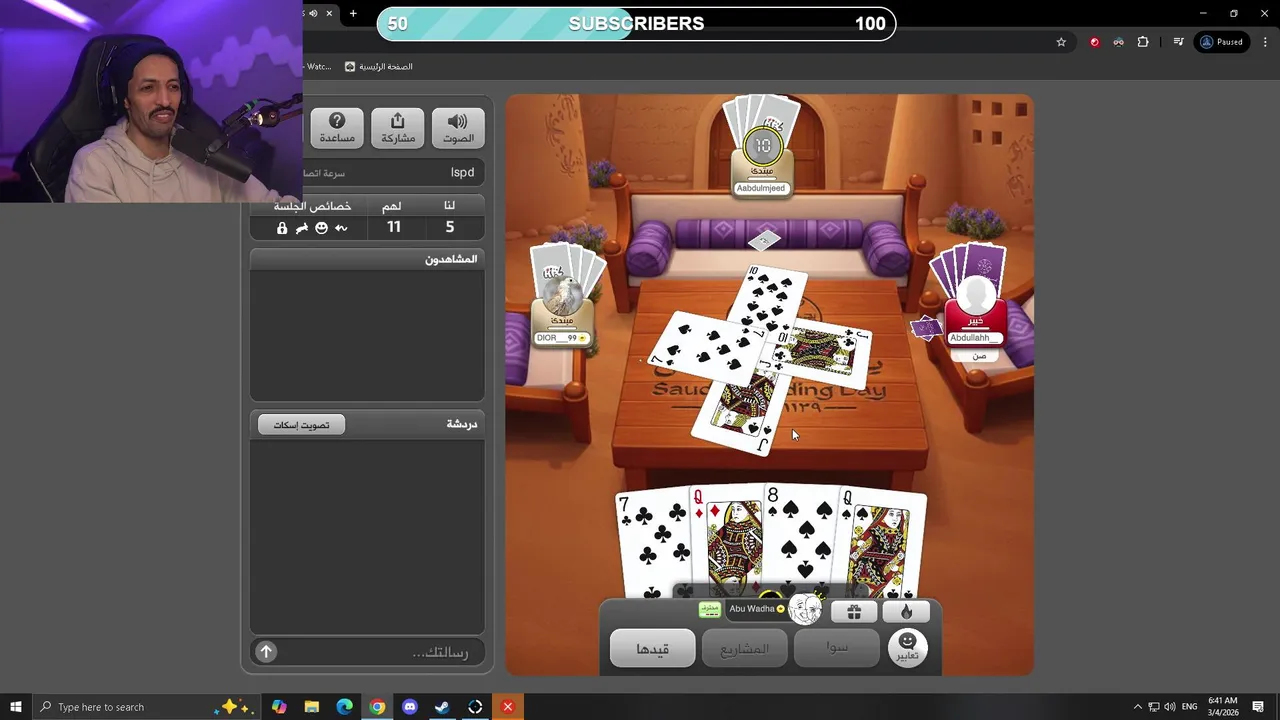Click the share (مشاركة) button
Viewport: 1280px width, 720px height.
[x=398, y=128]
